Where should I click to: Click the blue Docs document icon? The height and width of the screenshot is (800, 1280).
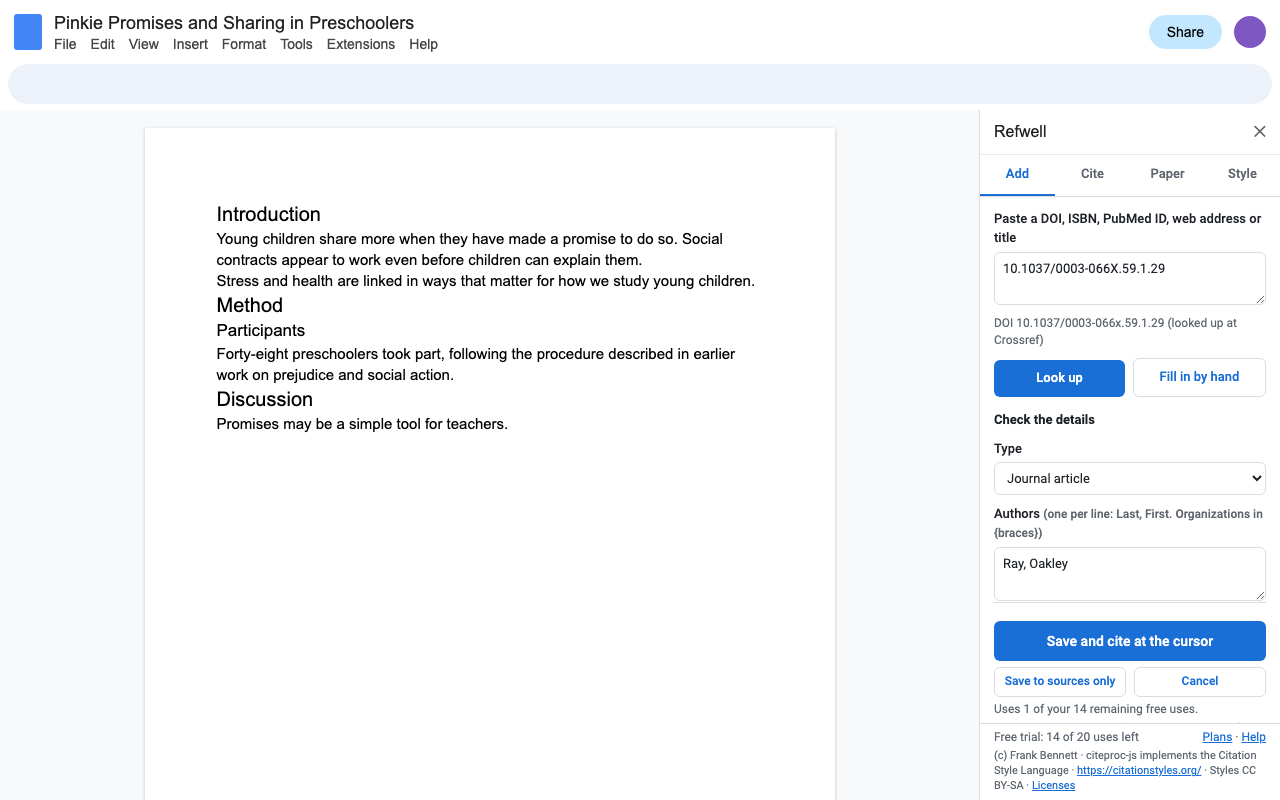click(x=28, y=32)
